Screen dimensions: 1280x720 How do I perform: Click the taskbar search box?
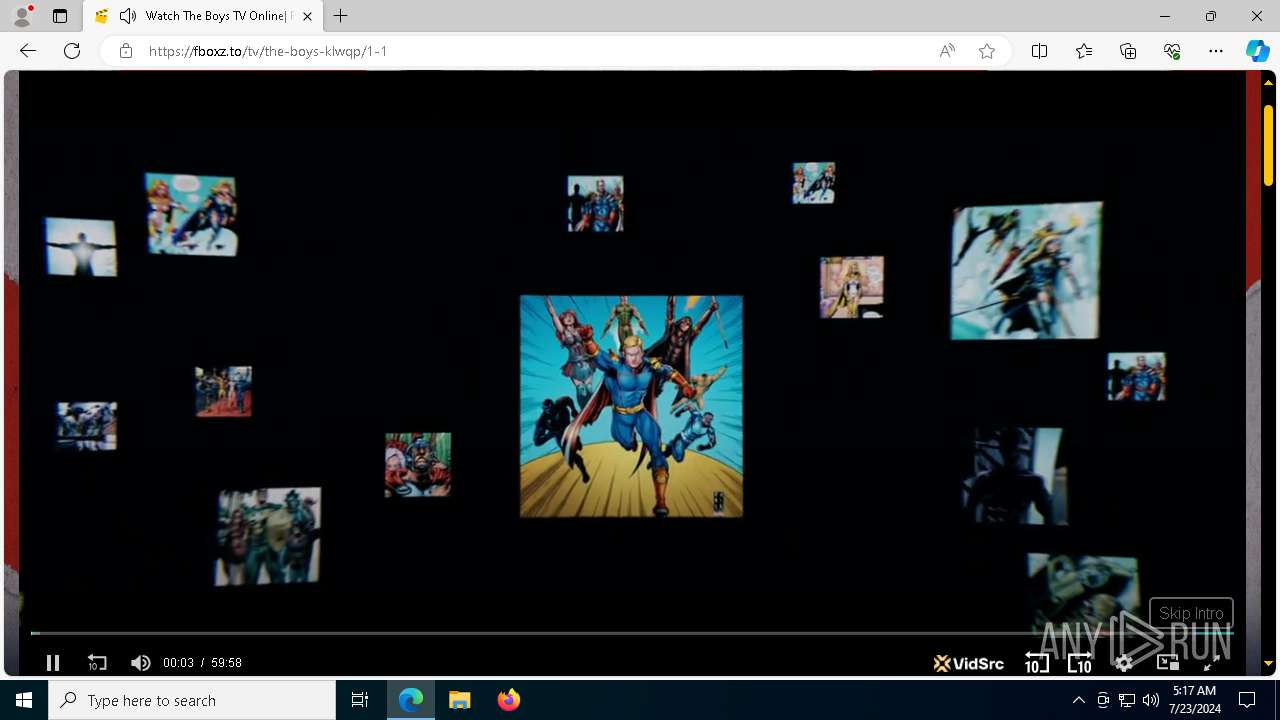pyautogui.click(x=192, y=700)
